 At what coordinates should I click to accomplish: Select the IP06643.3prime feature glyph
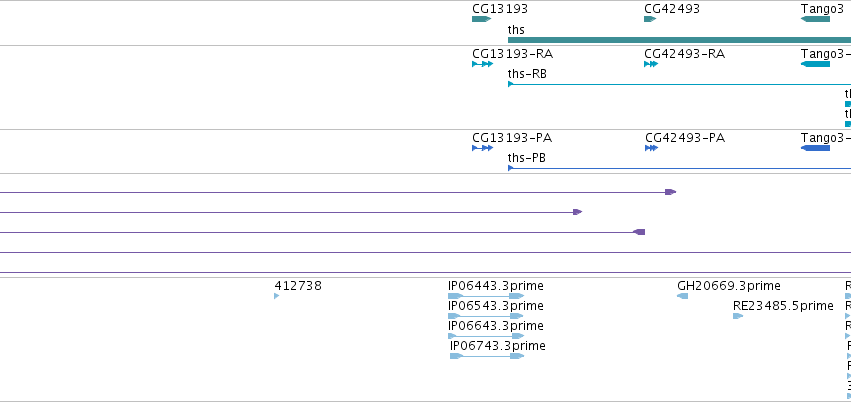pyautogui.click(x=486, y=336)
